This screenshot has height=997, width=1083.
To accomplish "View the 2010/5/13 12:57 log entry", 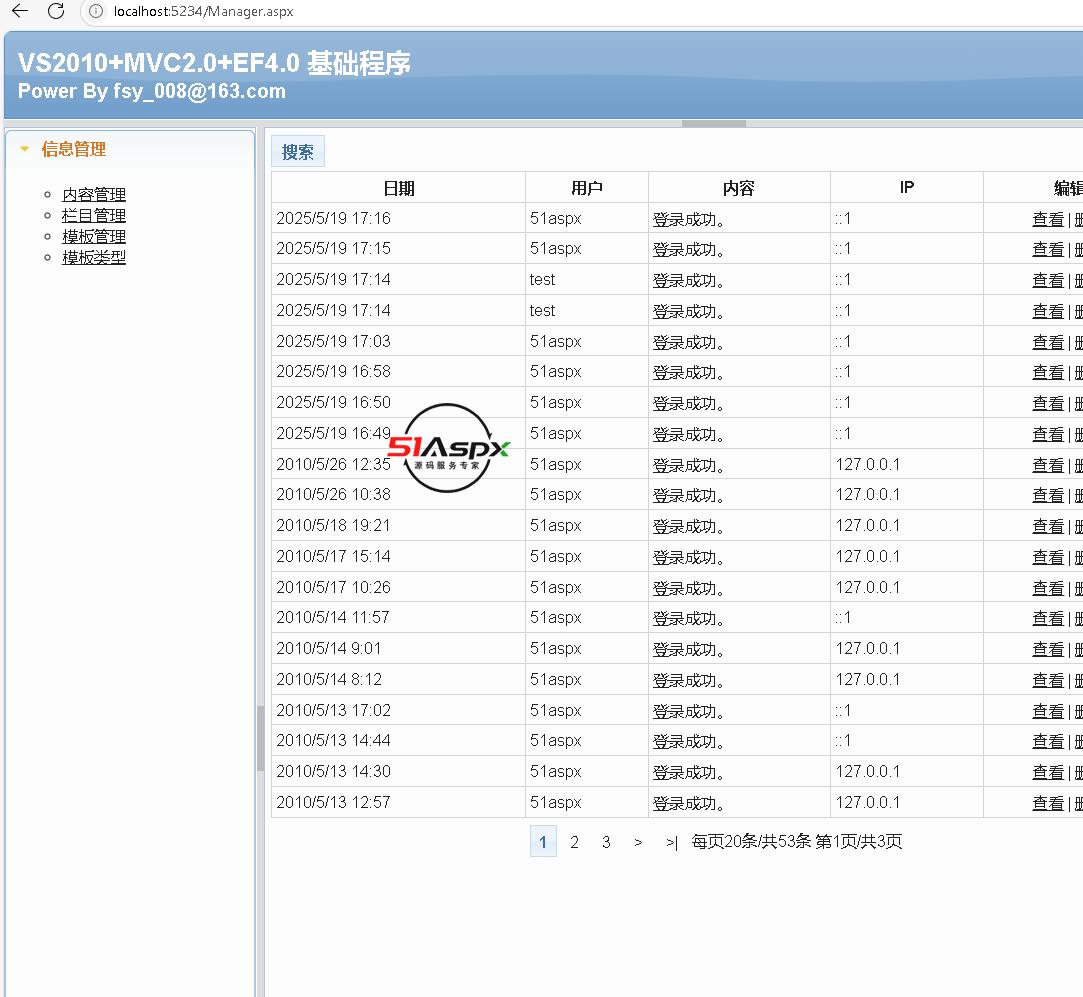I will click(1047, 803).
